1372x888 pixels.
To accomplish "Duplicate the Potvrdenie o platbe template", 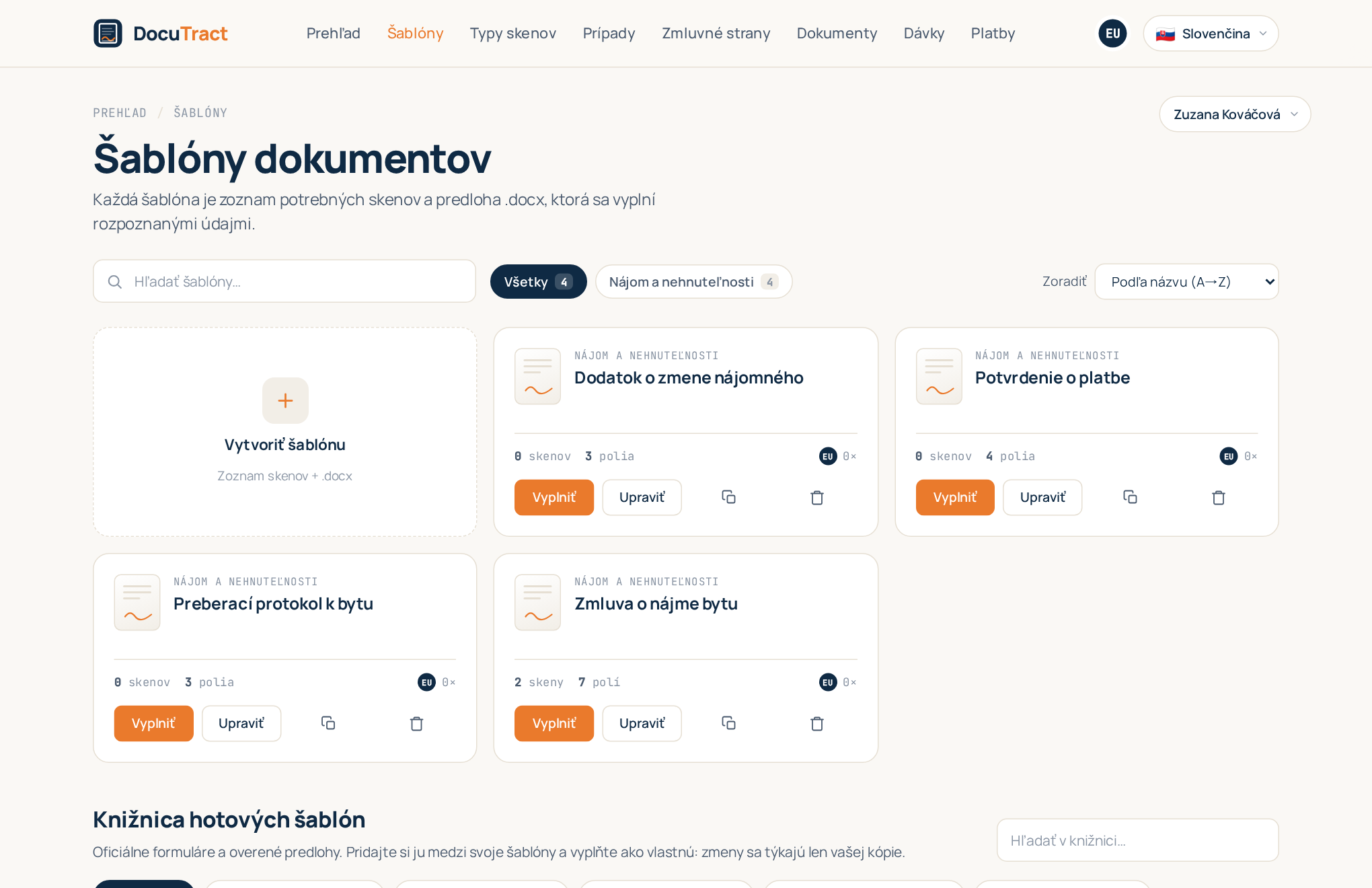I will 1130,497.
